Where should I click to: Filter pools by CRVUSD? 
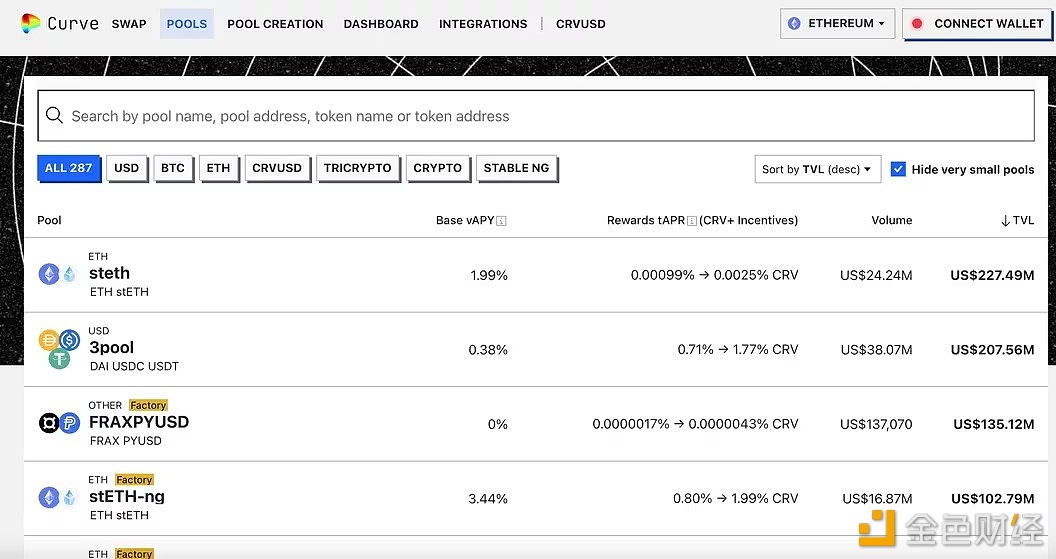click(277, 168)
